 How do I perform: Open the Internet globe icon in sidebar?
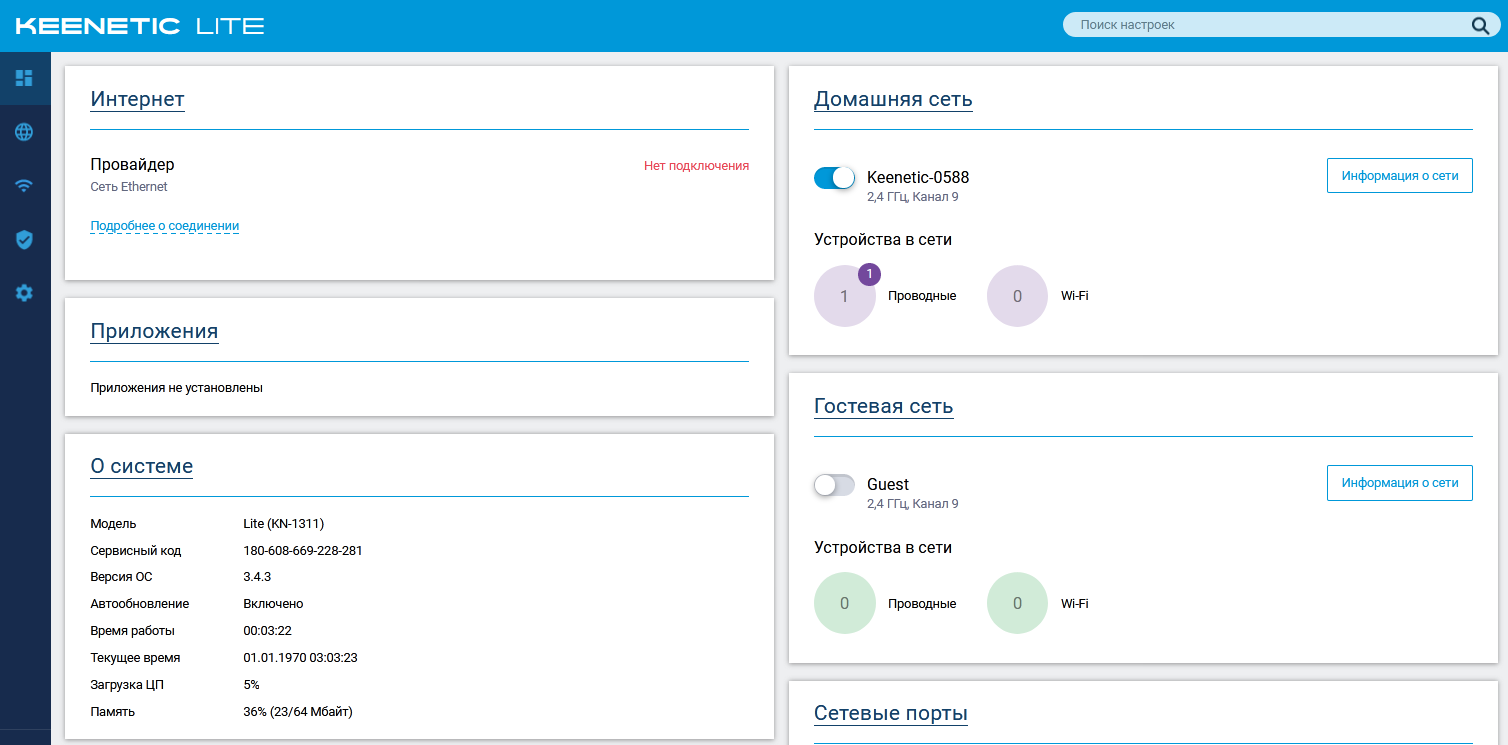point(24,132)
